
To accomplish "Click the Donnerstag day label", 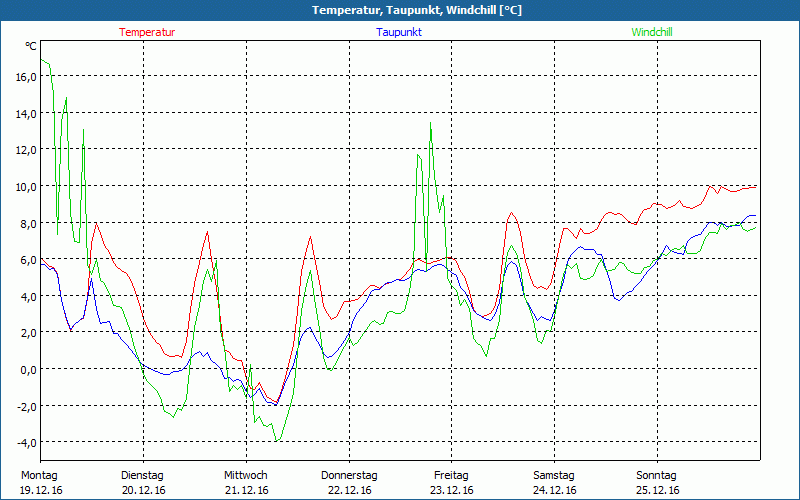I will (x=349, y=476).
